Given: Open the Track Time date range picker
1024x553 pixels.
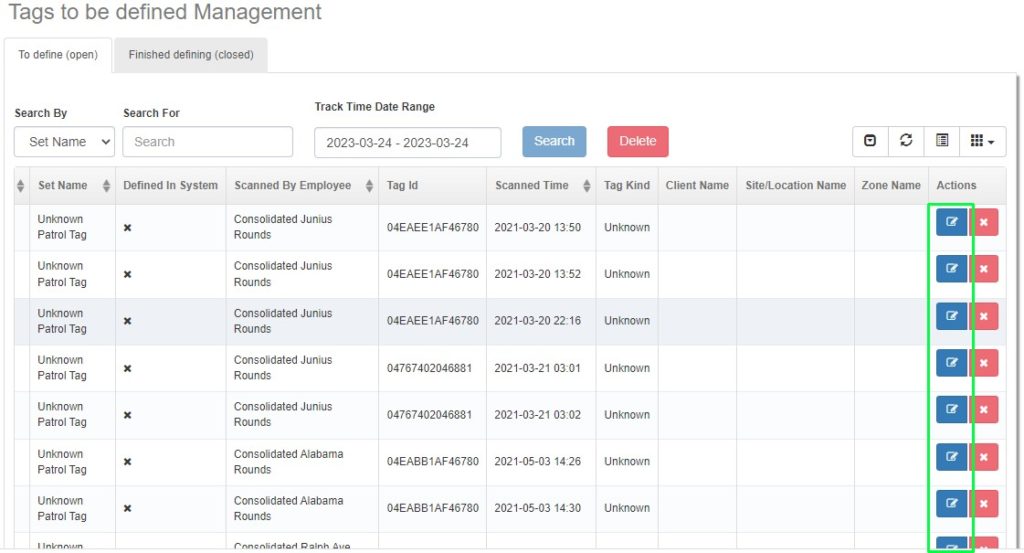Looking at the screenshot, I should coord(407,142).
